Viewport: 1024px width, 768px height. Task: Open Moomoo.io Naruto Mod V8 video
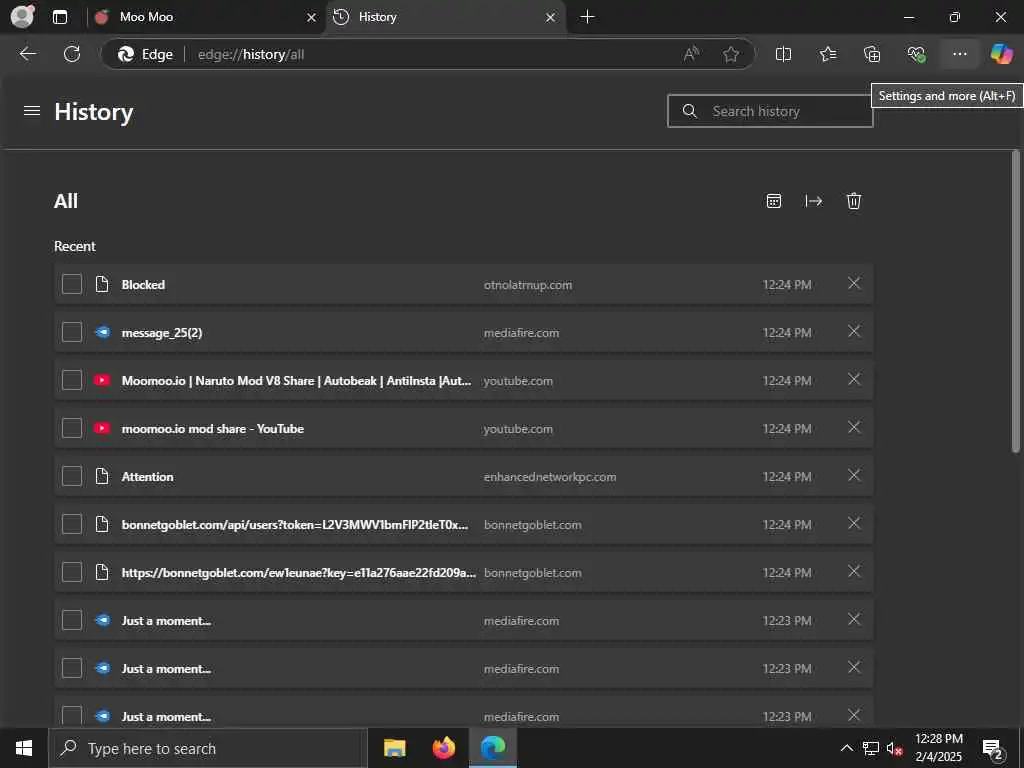tap(296, 381)
